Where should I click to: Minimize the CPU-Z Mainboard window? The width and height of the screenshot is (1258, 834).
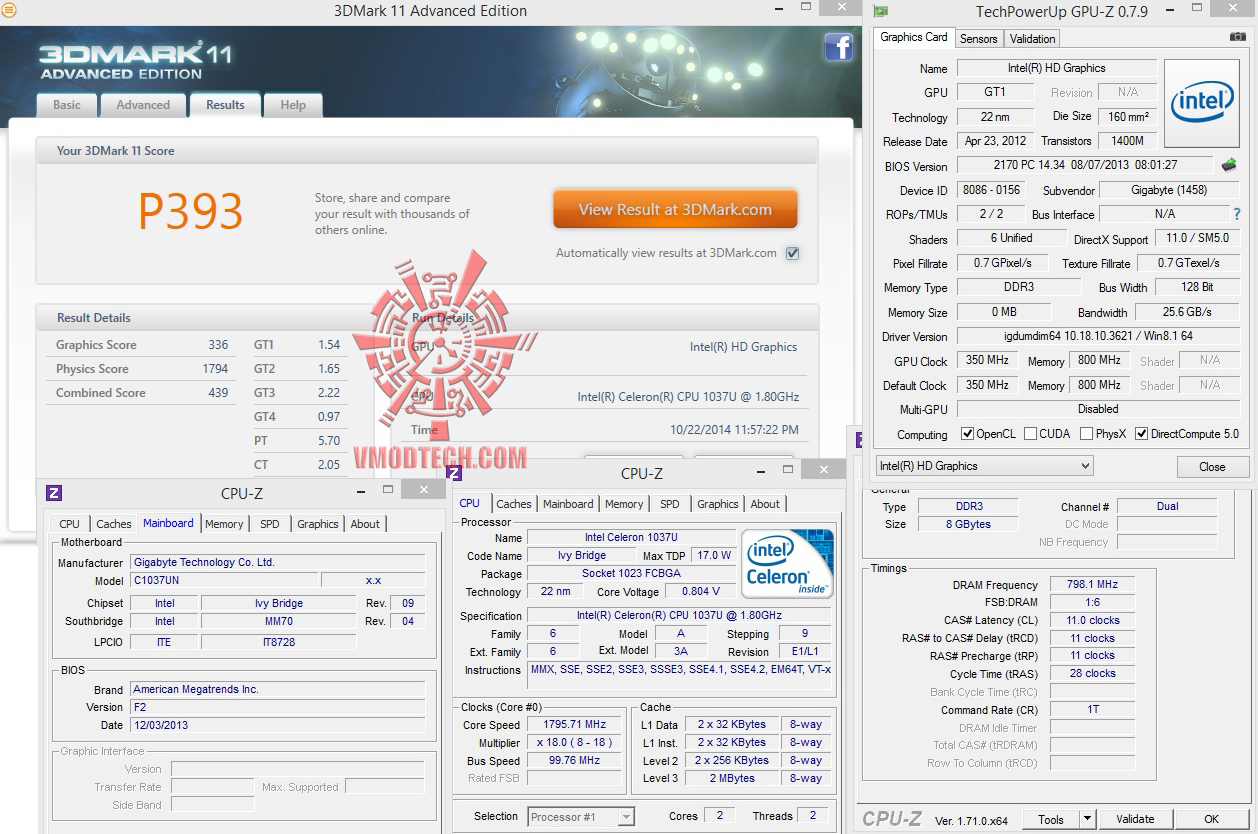tap(360, 490)
